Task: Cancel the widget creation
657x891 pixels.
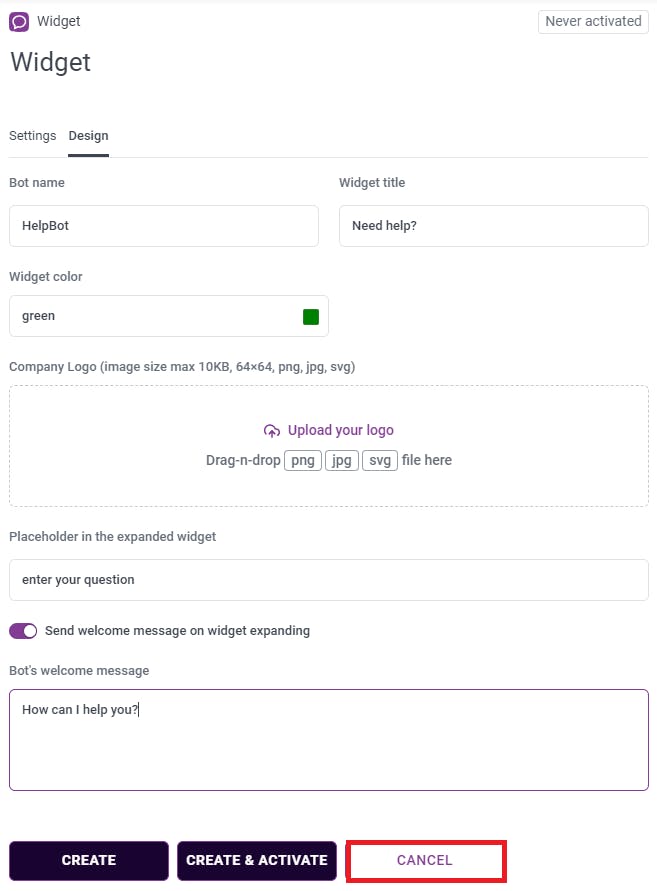Action: [425, 860]
